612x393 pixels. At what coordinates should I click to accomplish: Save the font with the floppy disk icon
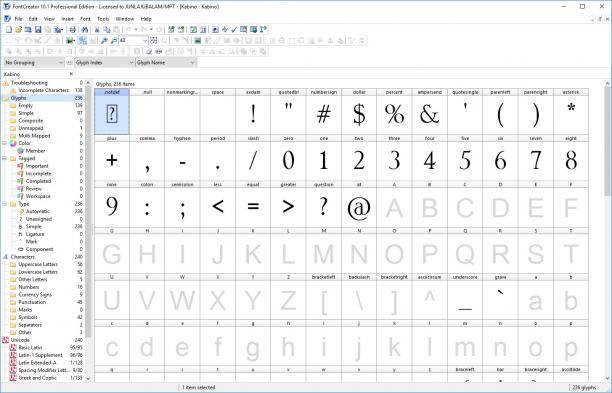coord(38,30)
